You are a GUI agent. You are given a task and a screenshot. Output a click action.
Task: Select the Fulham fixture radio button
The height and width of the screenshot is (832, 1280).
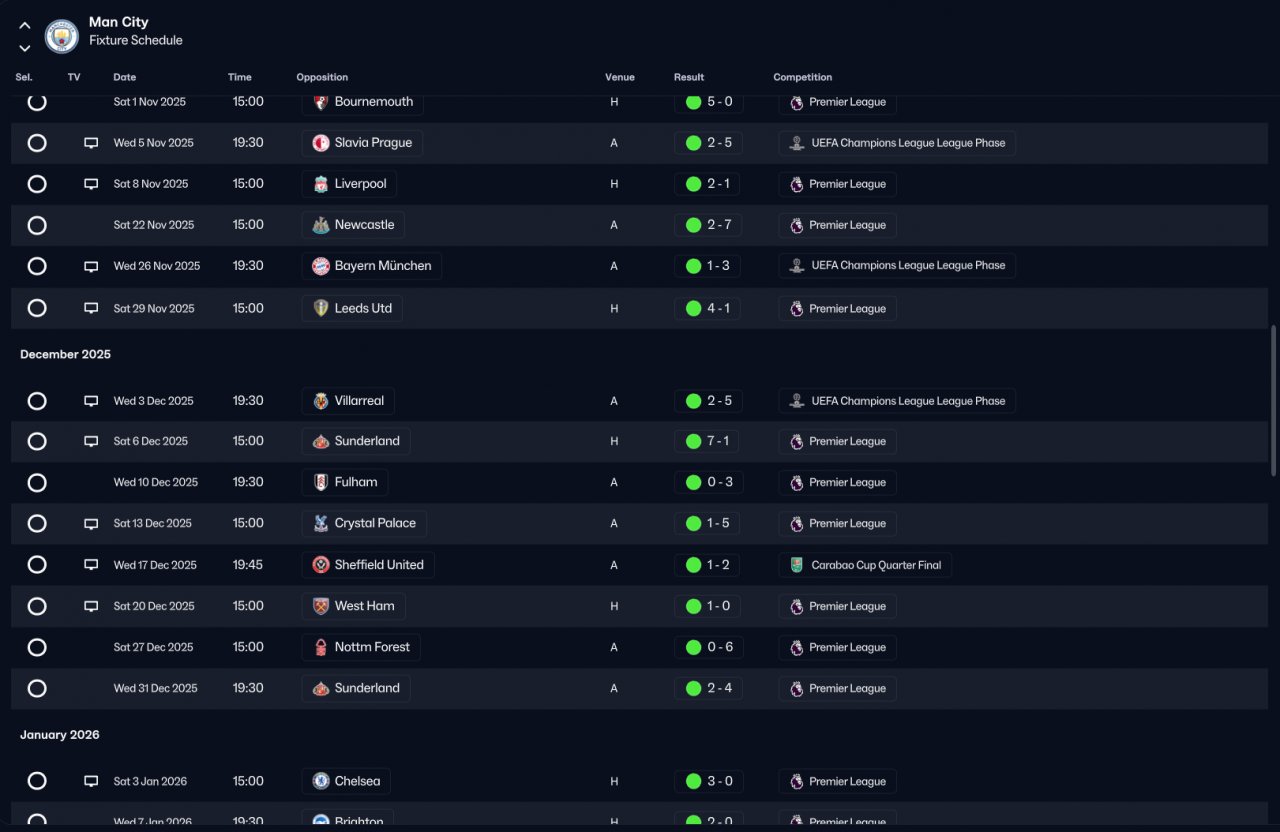click(x=37, y=483)
